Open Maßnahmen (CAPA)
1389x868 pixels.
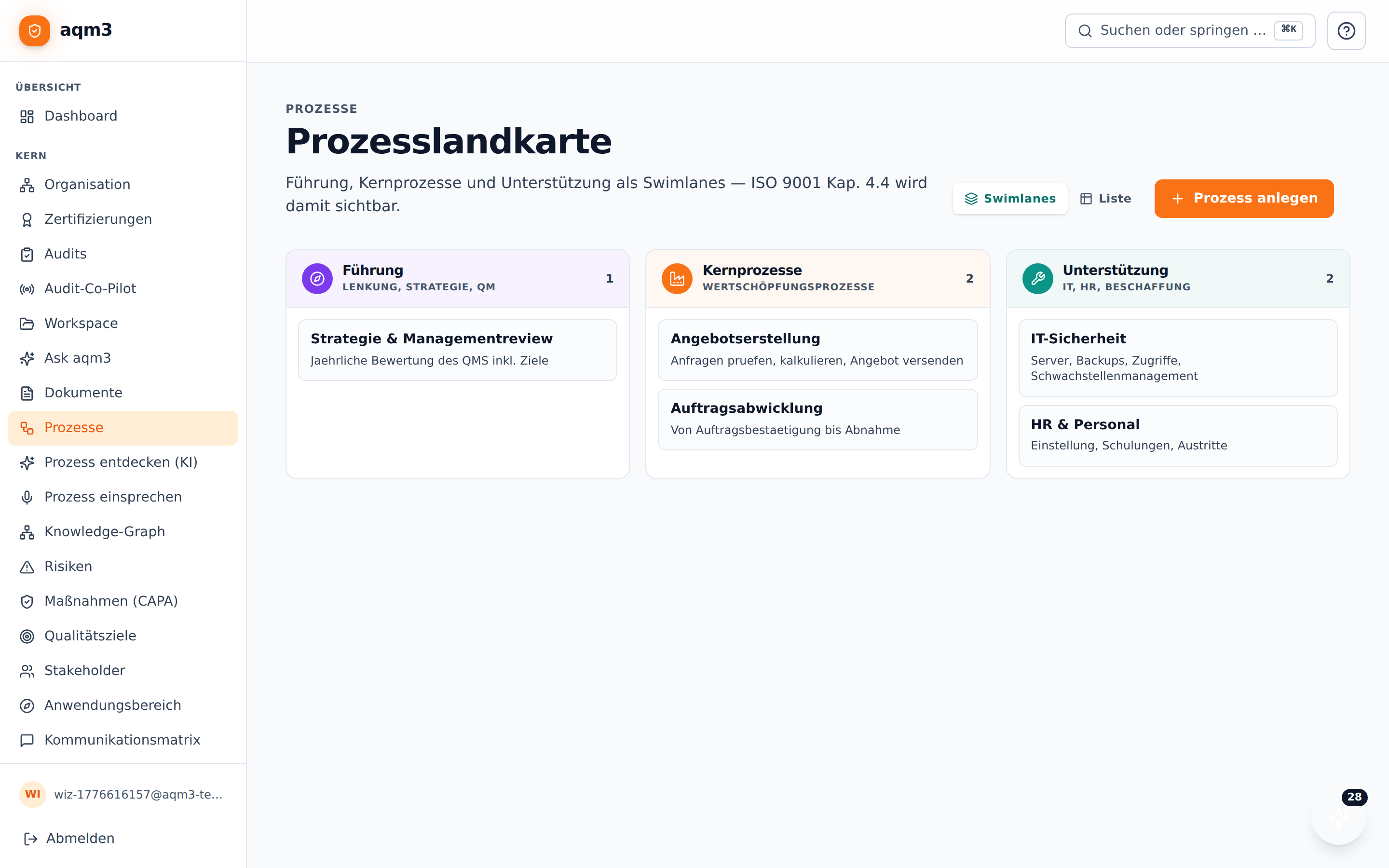pyautogui.click(x=123, y=602)
